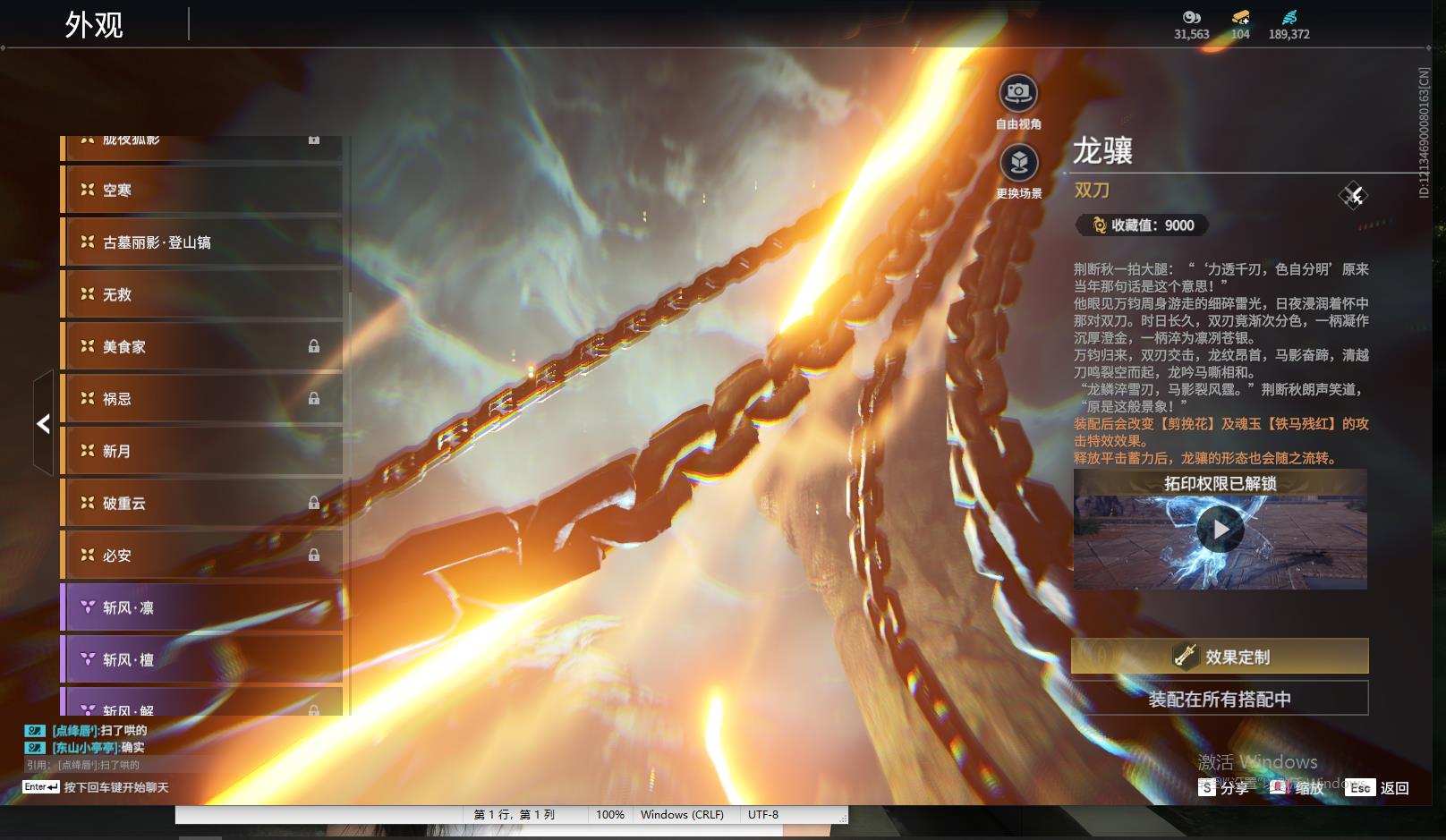
Task: Click the lock icon on 美食家
Action: pyautogui.click(x=314, y=346)
